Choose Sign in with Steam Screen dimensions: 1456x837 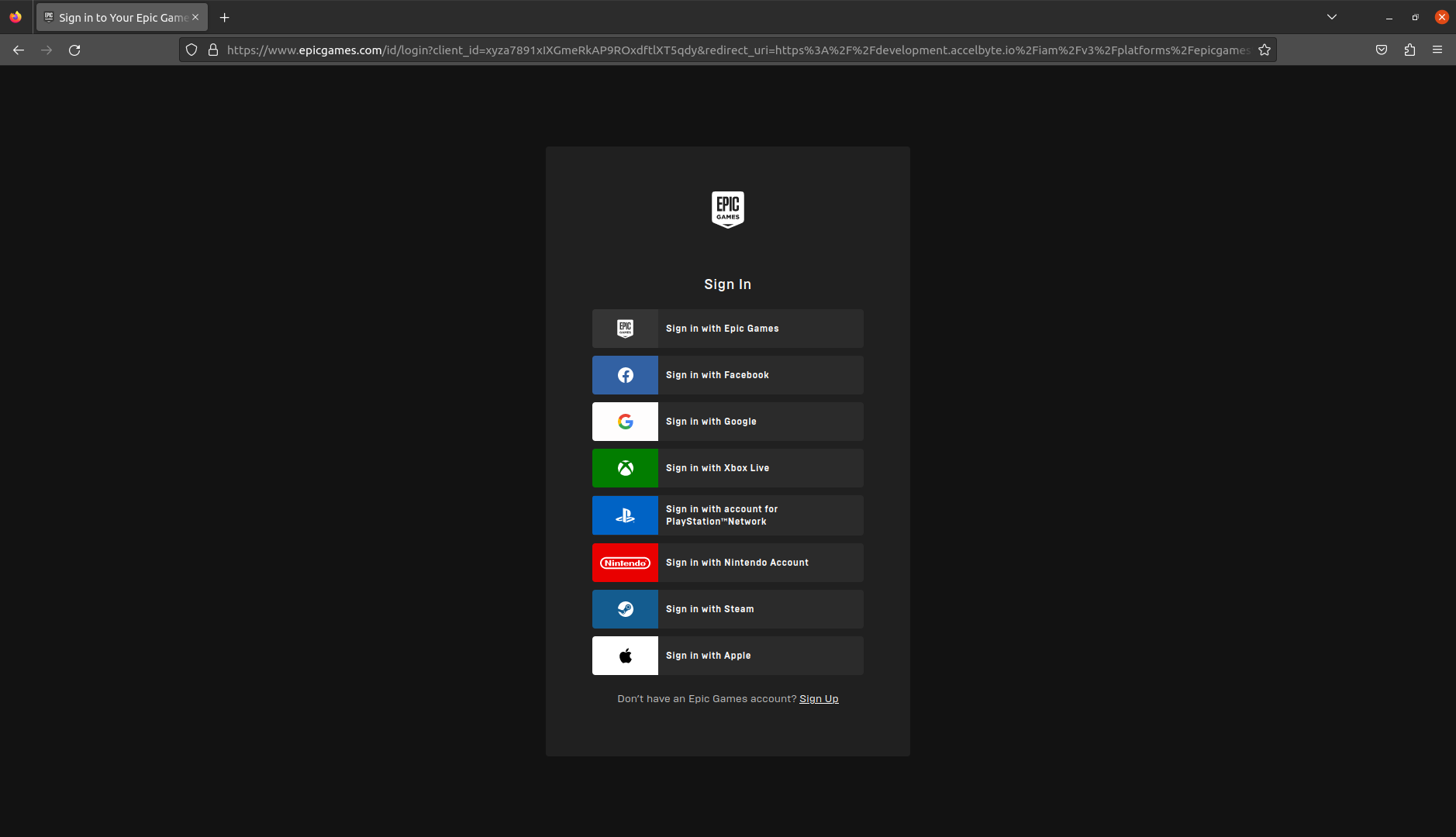(727, 609)
